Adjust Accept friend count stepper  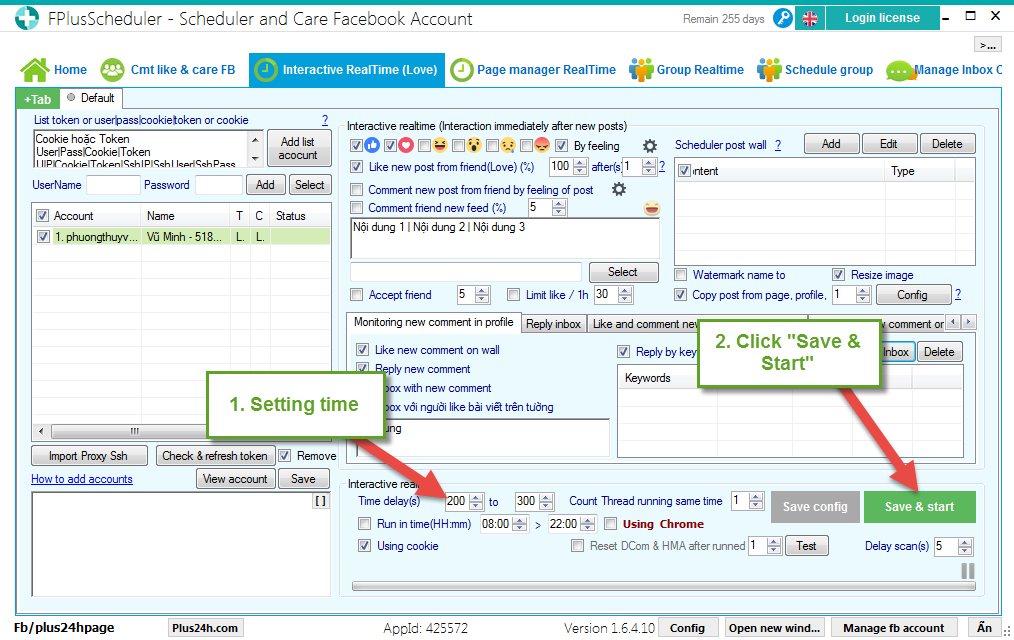point(482,295)
